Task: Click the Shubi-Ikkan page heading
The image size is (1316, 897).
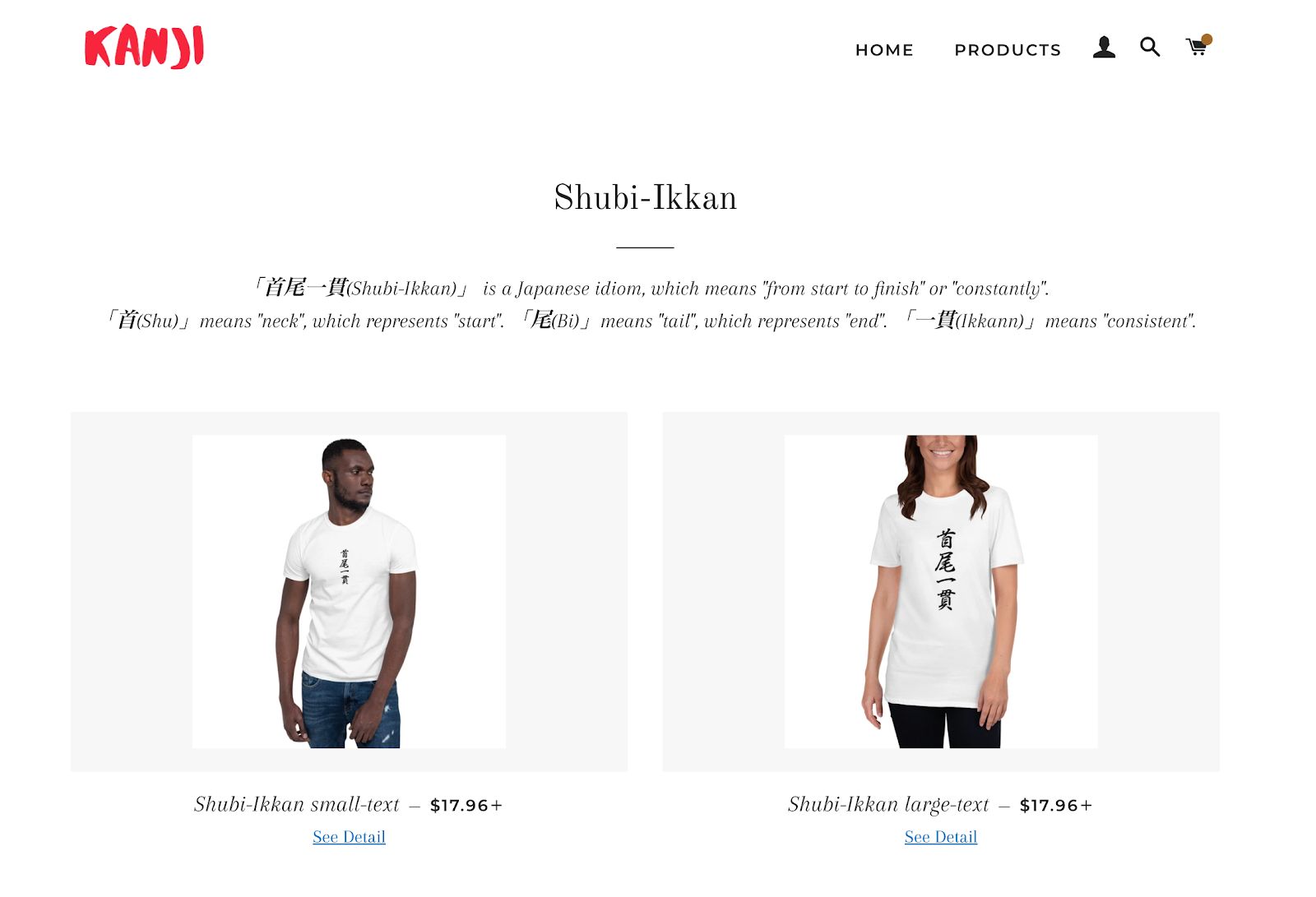Action: (646, 197)
